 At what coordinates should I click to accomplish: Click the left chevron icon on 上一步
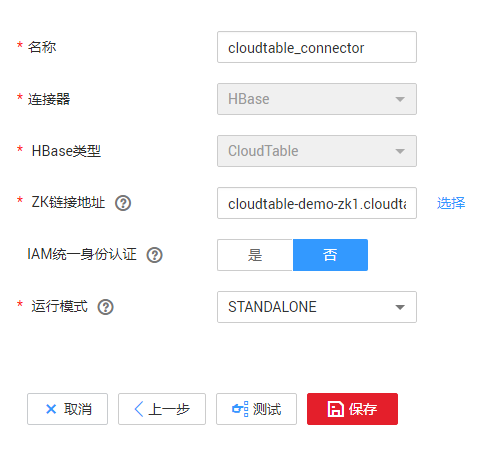point(139,409)
